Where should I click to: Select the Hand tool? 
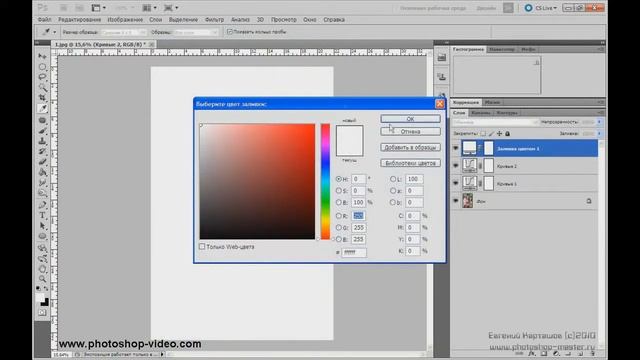pos(42,269)
